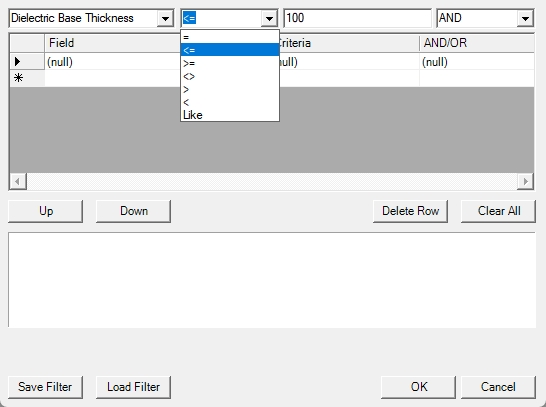
Task: Select the '<' less-than operator
Action: coord(230,102)
